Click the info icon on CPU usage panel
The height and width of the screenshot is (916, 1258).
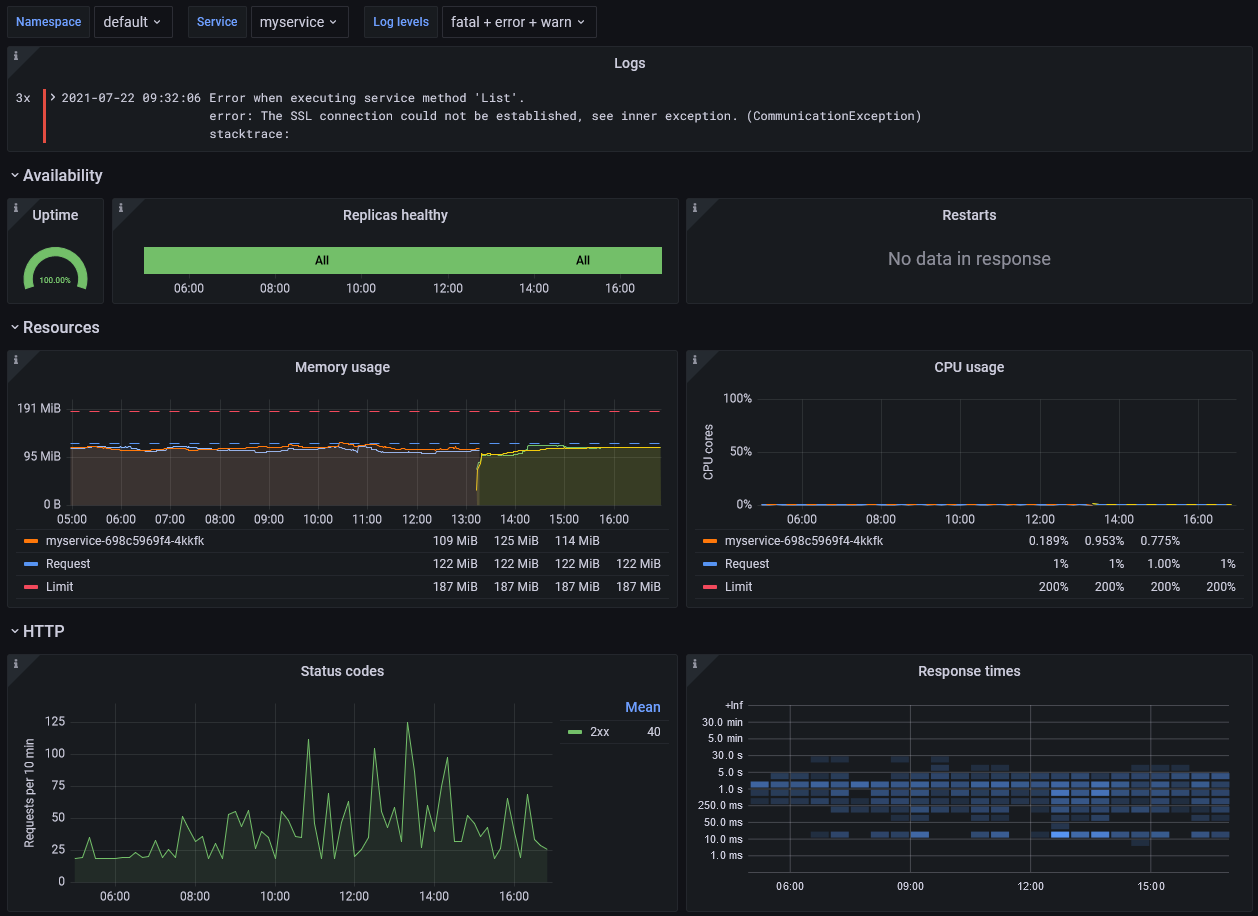[695, 360]
